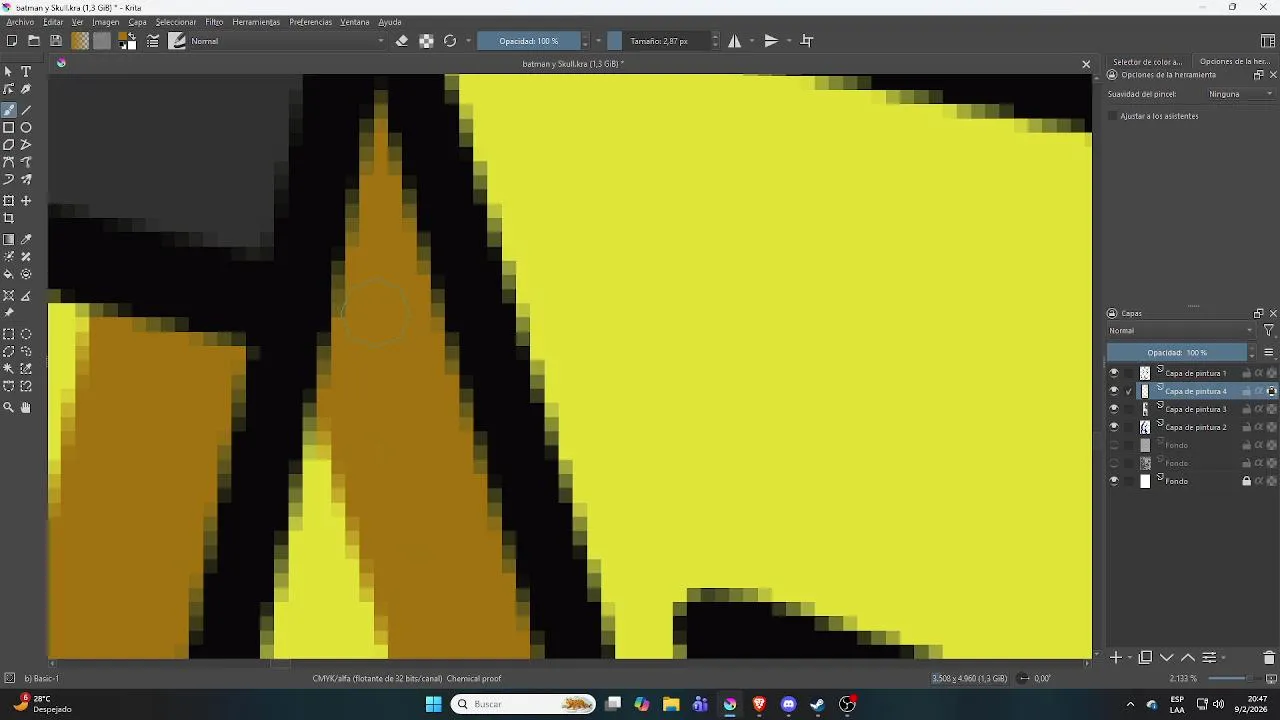The width and height of the screenshot is (1280, 720).
Task: Toggle preserve alpha checker button
Action: point(426,41)
